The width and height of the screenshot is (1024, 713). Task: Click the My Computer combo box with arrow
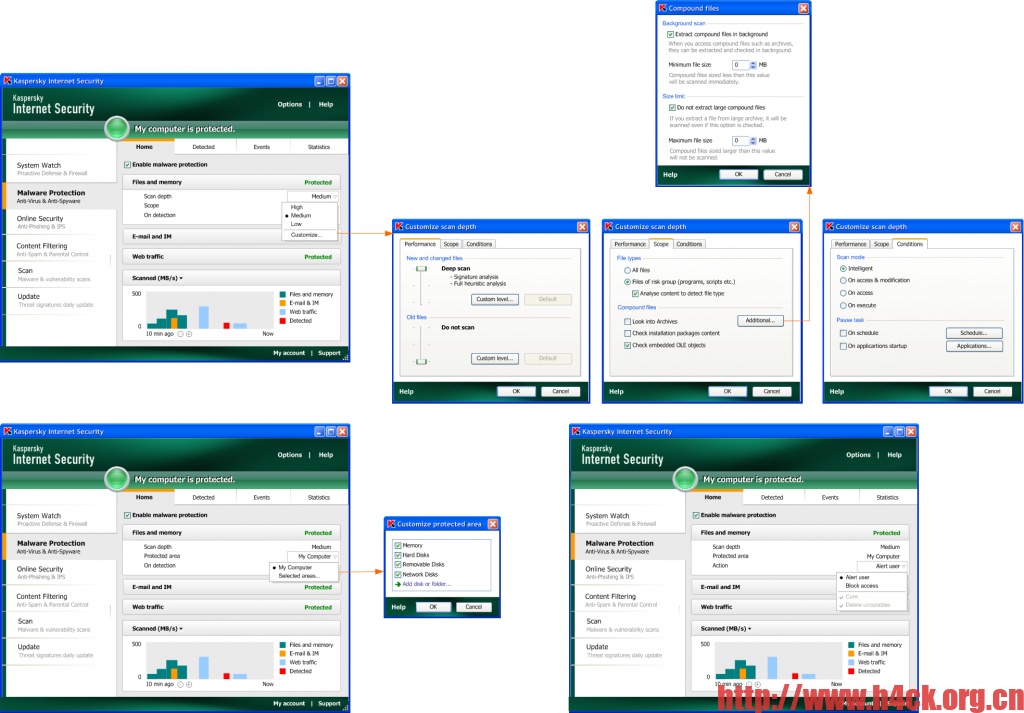(x=313, y=556)
